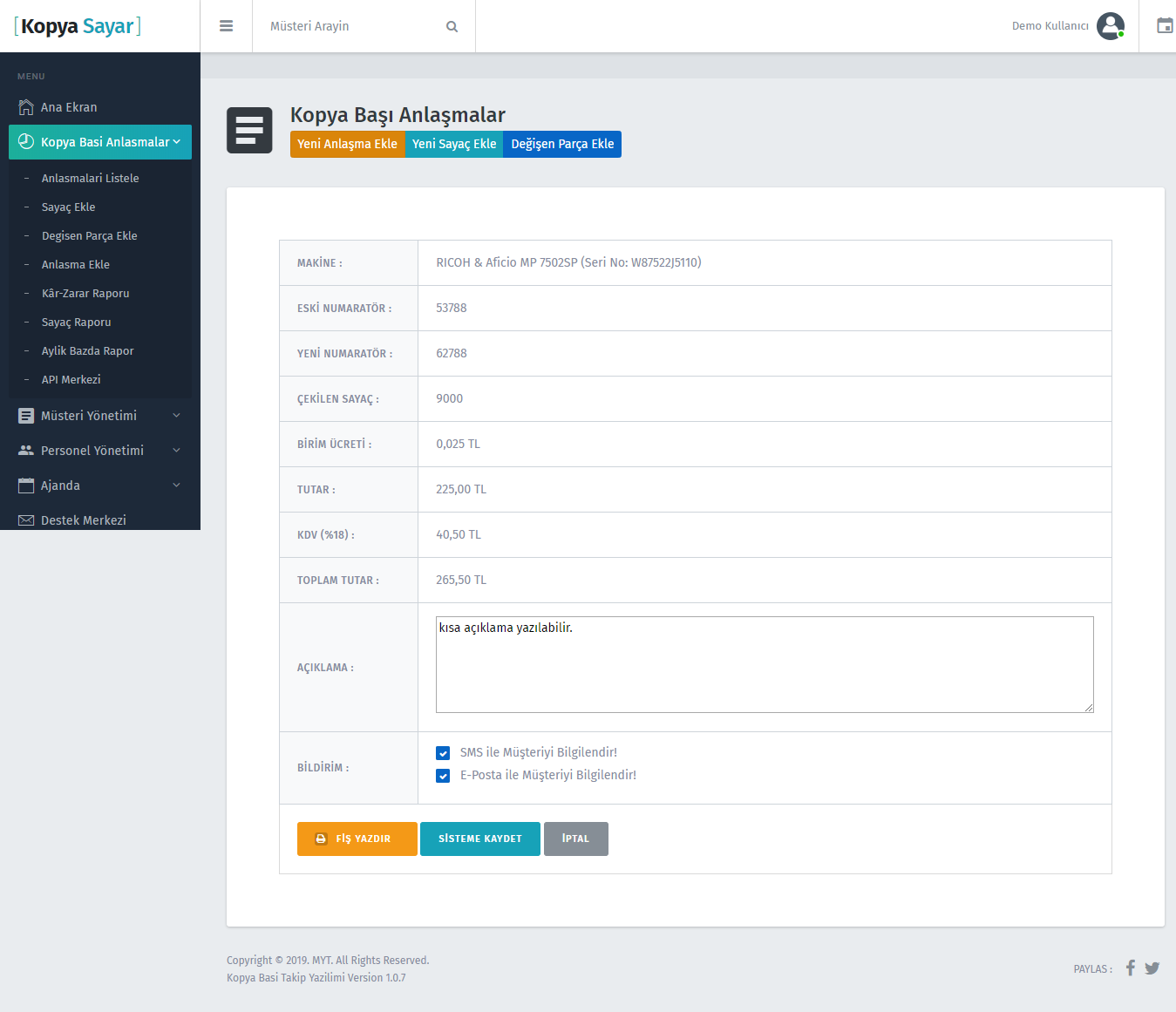1176x1012 pixels.
Task: Expand the Personel Yönetimi menu
Action: (x=100, y=451)
